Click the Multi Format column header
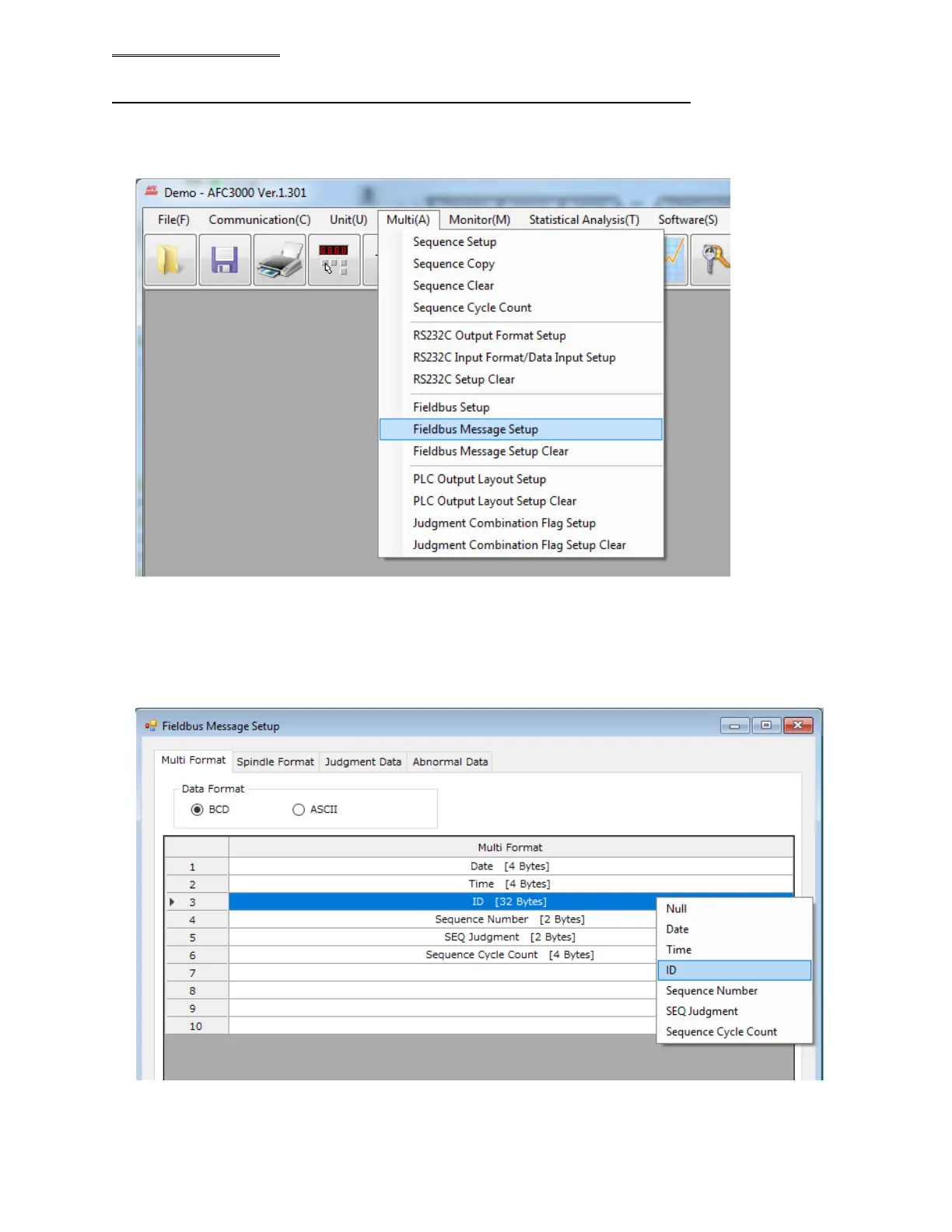This screenshot has height=1232, width=952. click(510, 847)
